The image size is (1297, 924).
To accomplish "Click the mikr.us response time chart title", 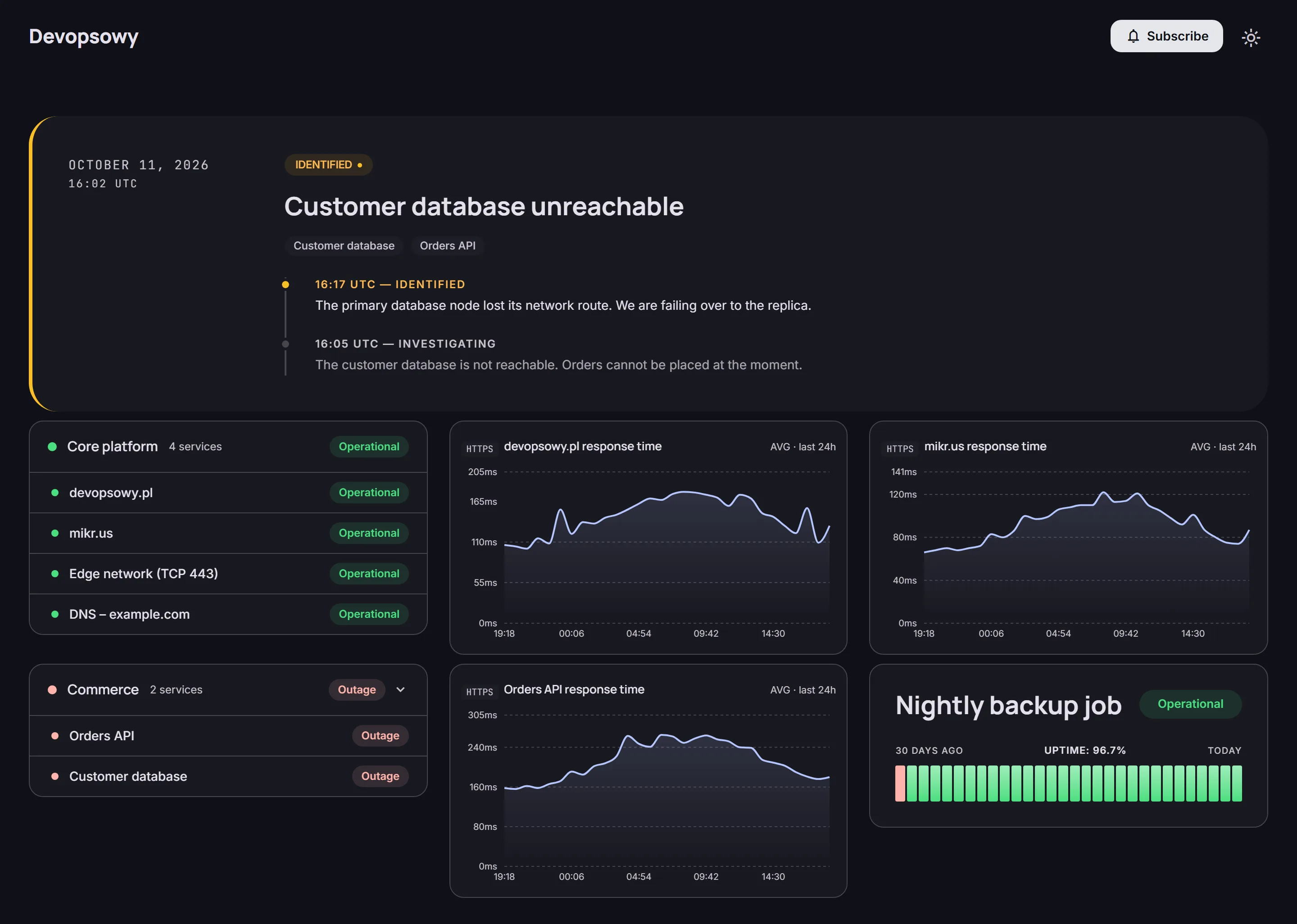I will 985,447.
